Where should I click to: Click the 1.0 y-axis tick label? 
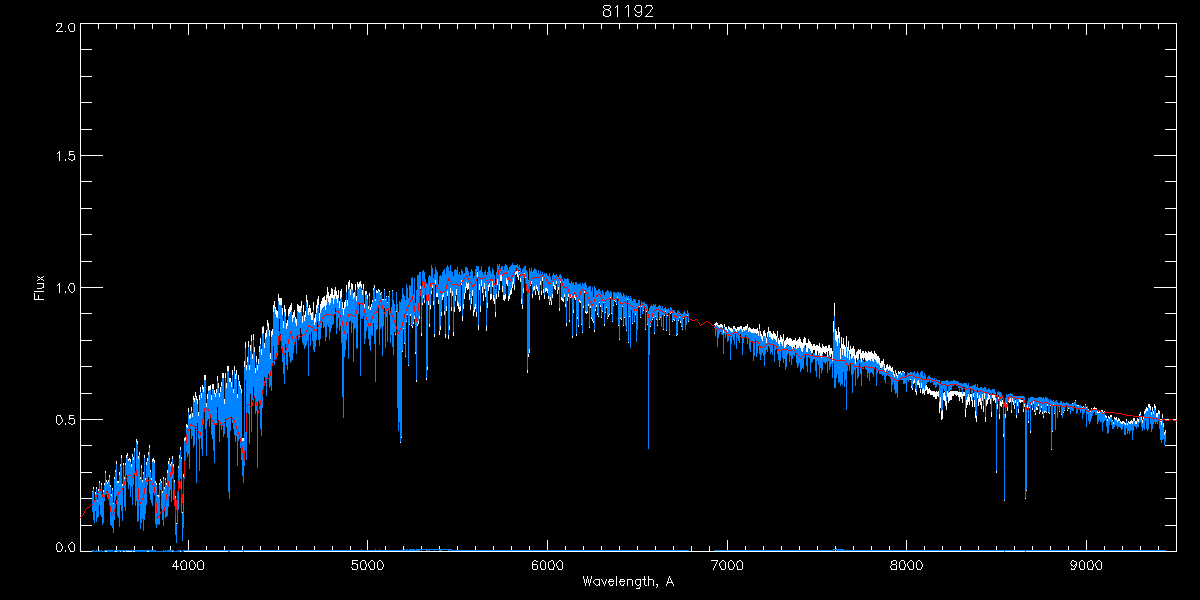click(x=66, y=288)
